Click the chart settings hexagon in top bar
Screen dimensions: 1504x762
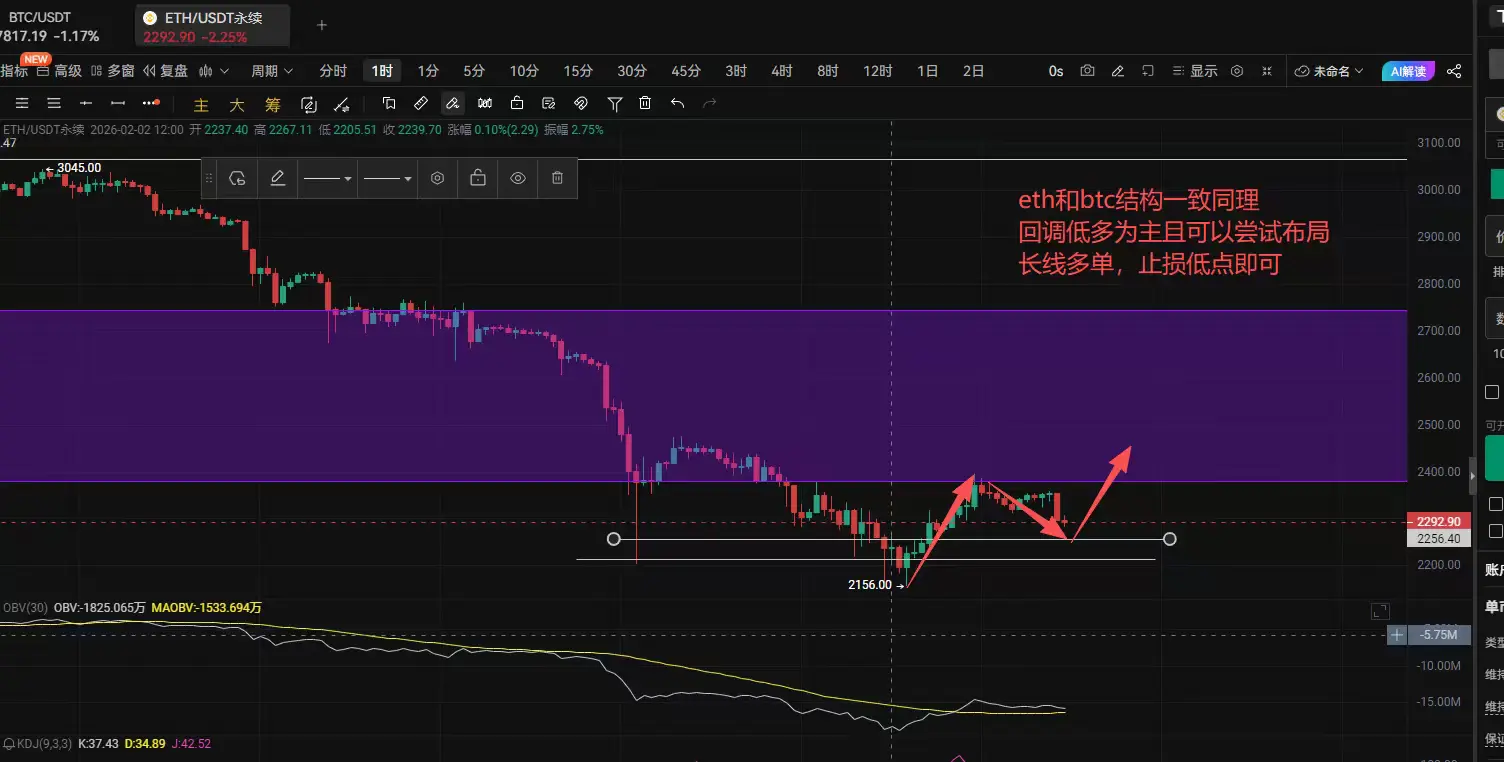[x=1237, y=71]
